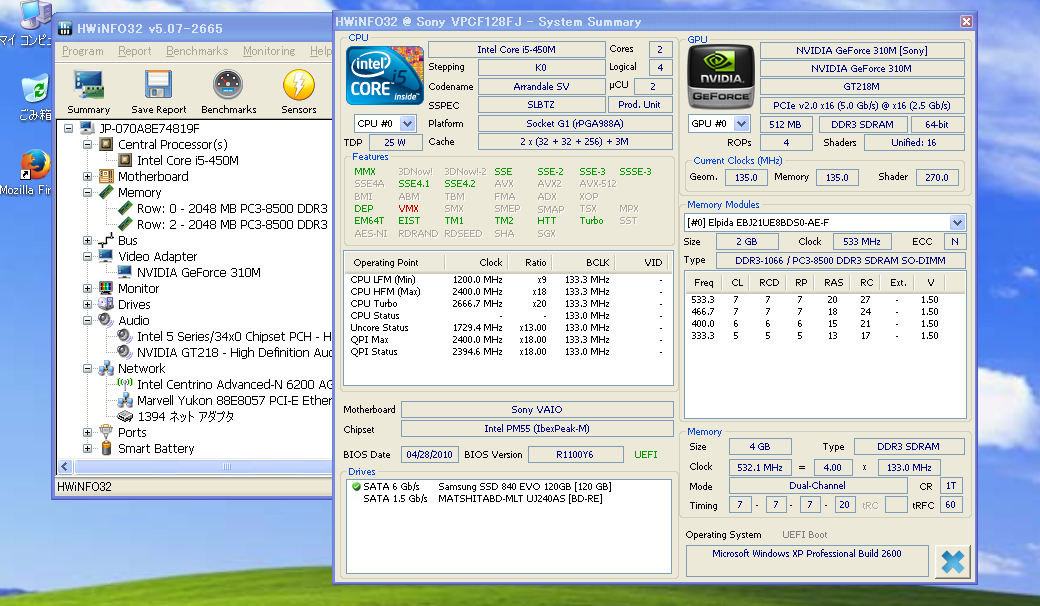Open the GPU #0 selector dropdown
The height and width of the screenshot is (606, 1040).
pos(742,123)
